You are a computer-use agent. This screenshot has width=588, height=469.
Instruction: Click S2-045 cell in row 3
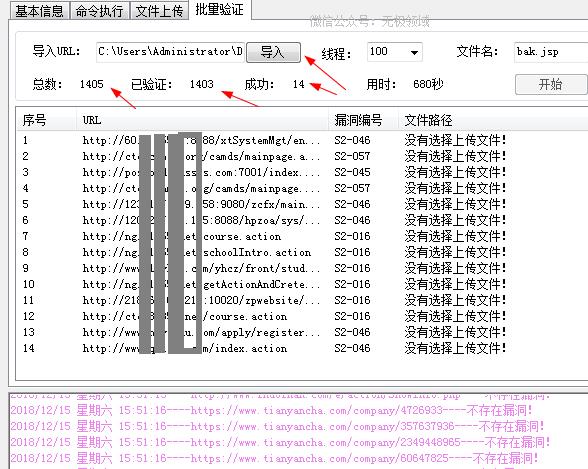[352, 172]
